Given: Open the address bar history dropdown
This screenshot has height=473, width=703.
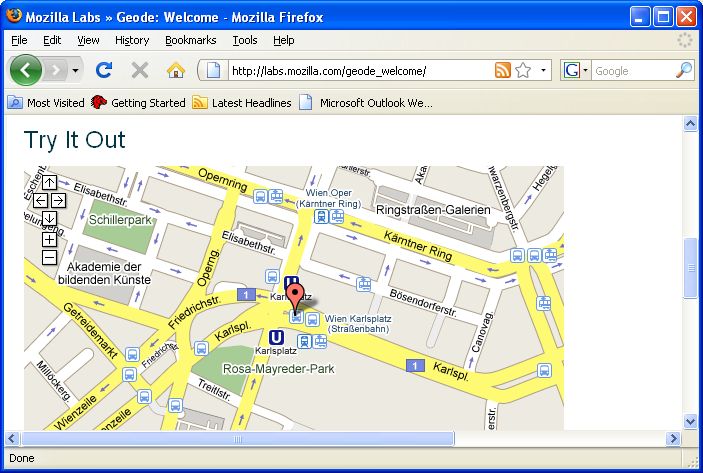Looking at the screenshot, I should (543, 70).
